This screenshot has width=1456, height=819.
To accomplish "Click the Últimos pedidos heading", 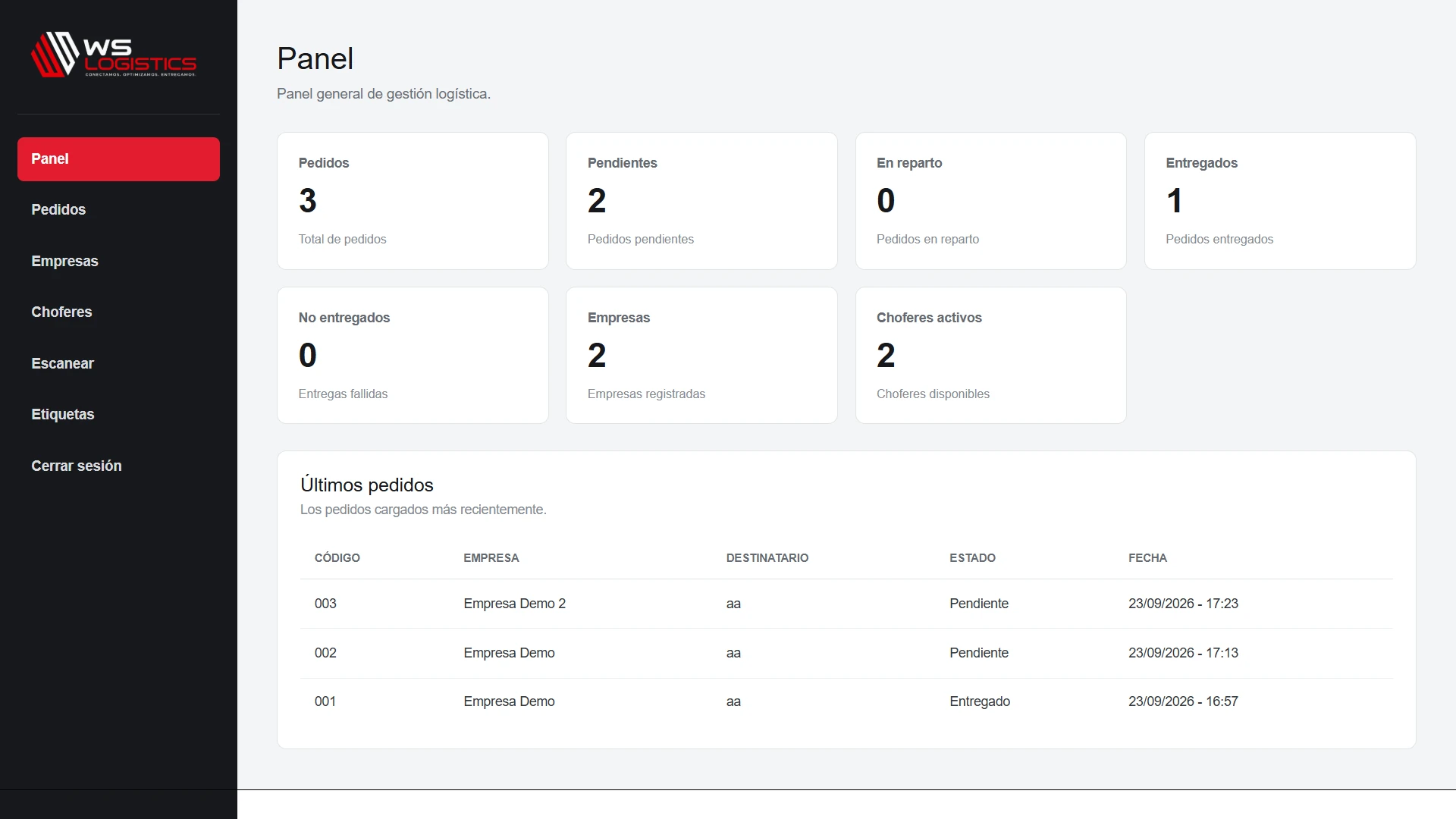I will (x=367, y=485).
